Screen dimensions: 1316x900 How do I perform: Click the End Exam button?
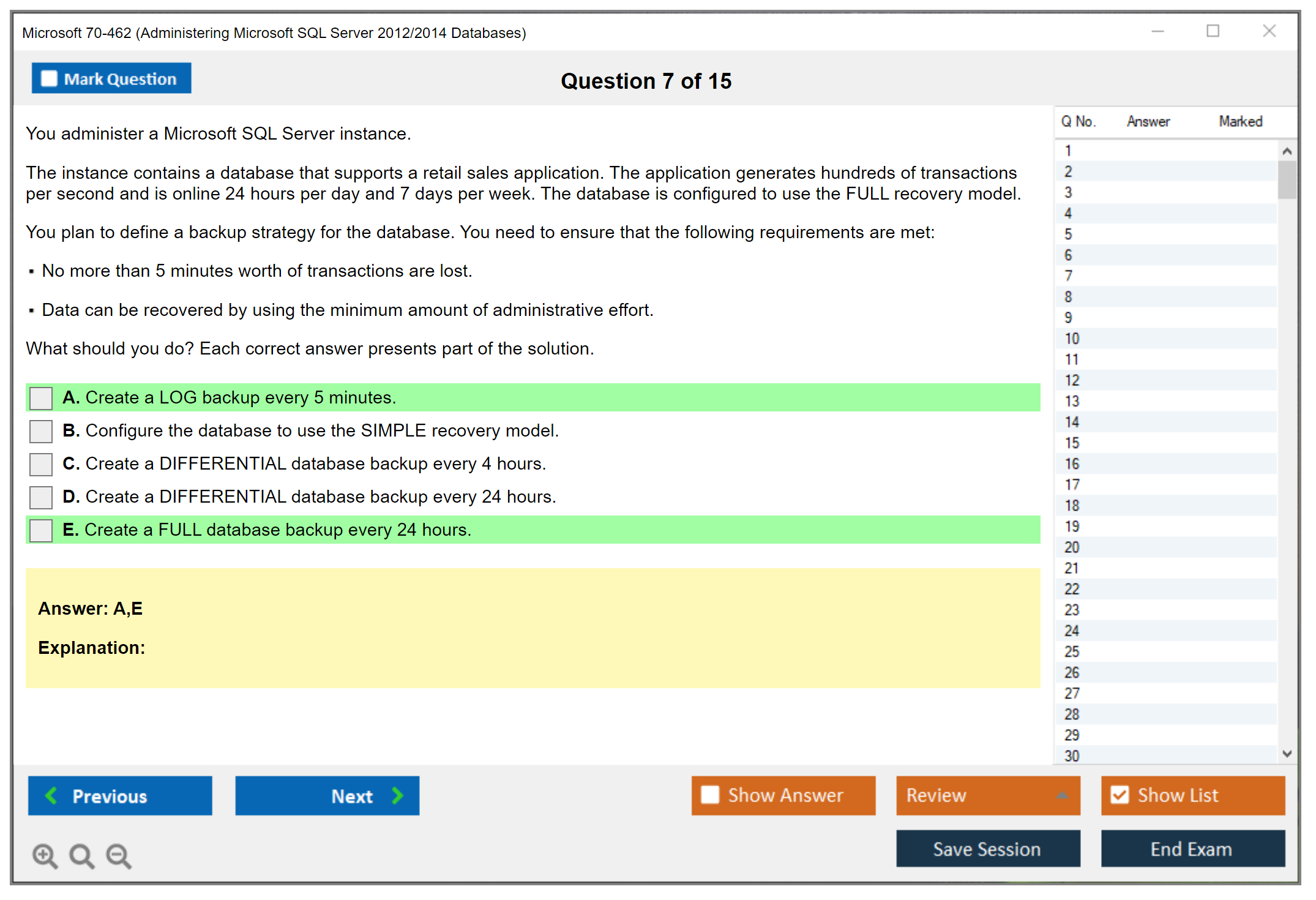(x=1192, y=849)
